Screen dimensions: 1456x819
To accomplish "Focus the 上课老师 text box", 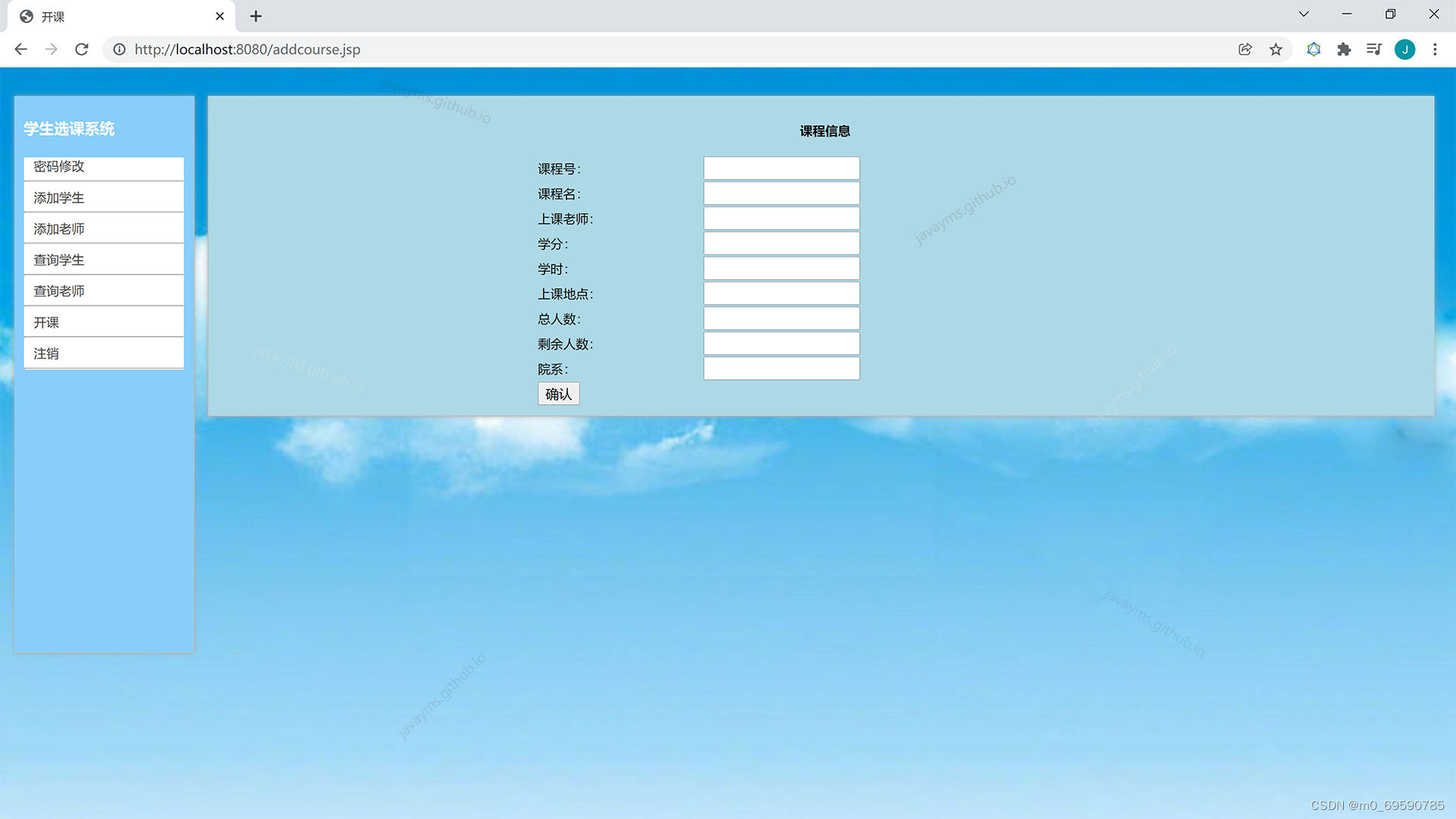I will coord(781,218).
